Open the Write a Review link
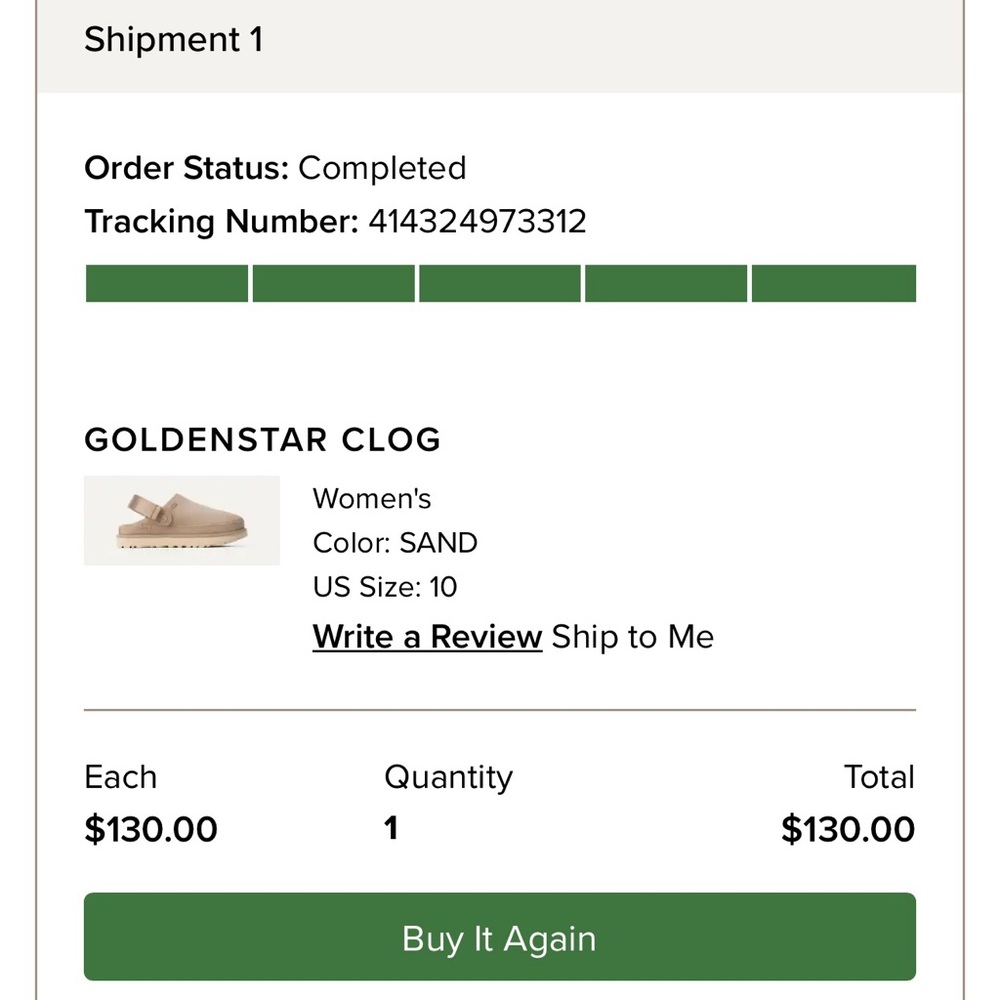The height and width of the screenshot is (1000, 1000). [426, 636]
